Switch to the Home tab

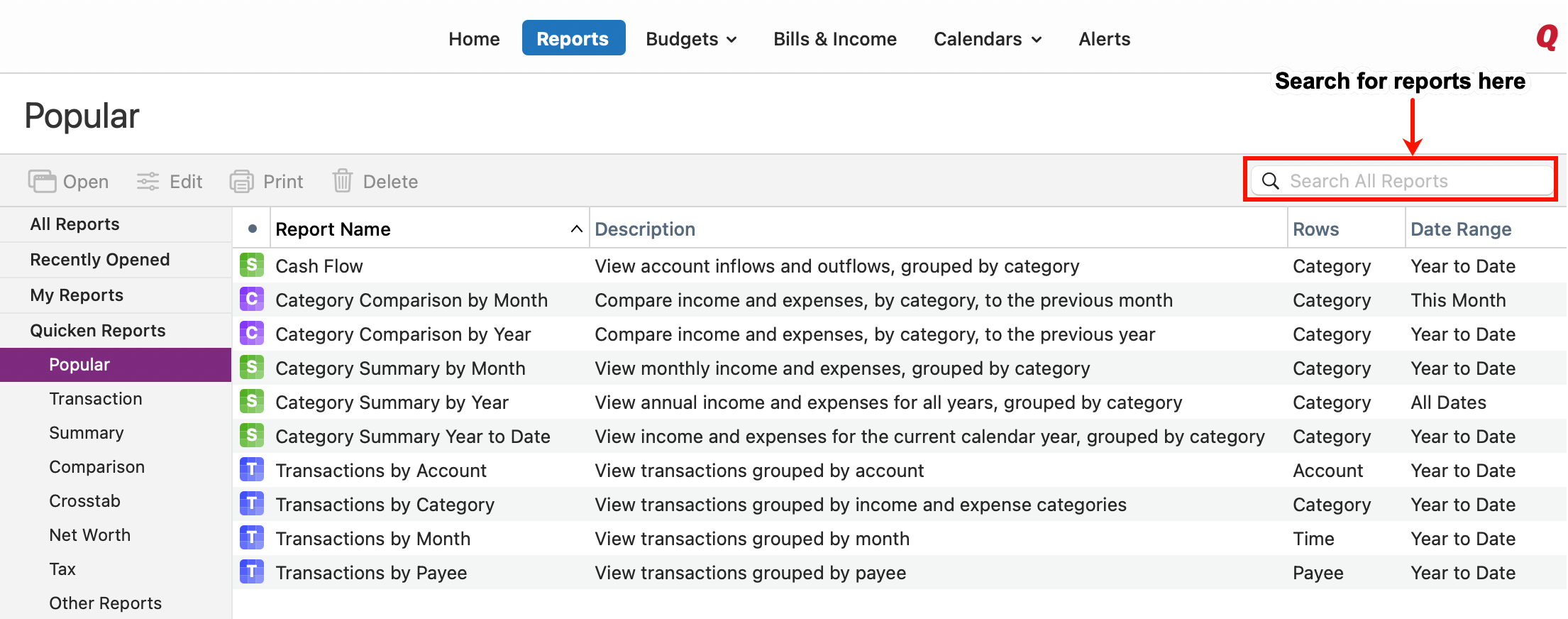pyautogui.click(x=474, y=39)
